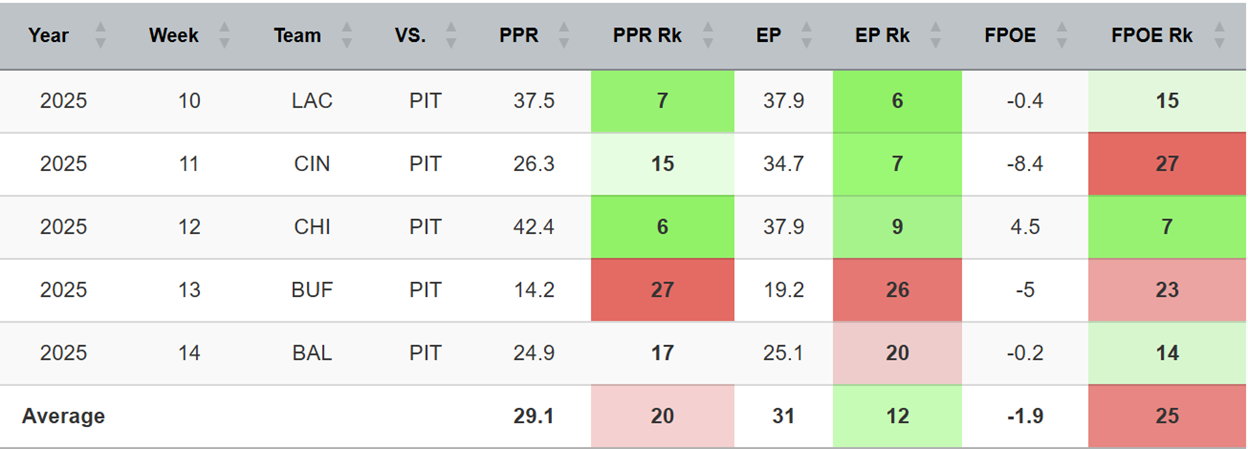Click the Week column header label
Viewport: 1248px width, 449px height.
[174, 36]
